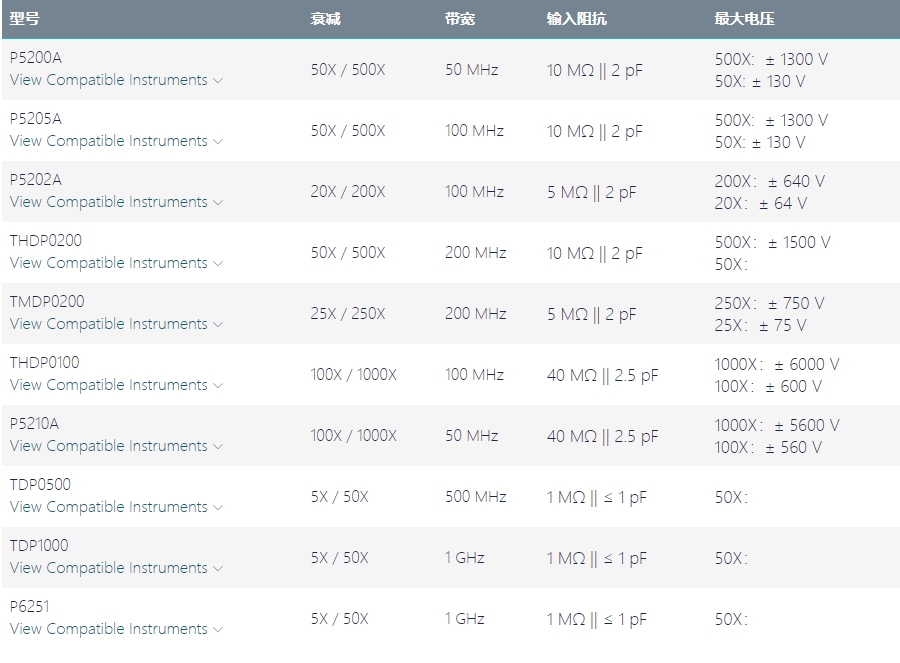900x663 pixels.
Task: Click chevron beside TMDP0200 compatible instruments
Action: [218, 325]
